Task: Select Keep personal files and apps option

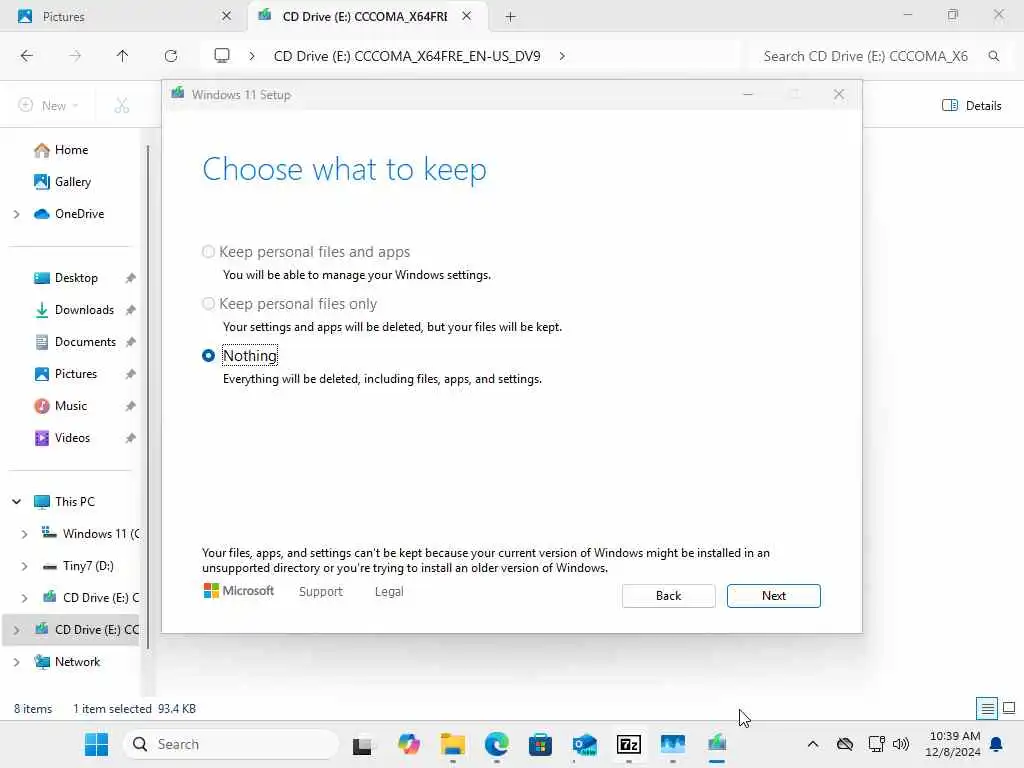Action: [x=208, y=252]
